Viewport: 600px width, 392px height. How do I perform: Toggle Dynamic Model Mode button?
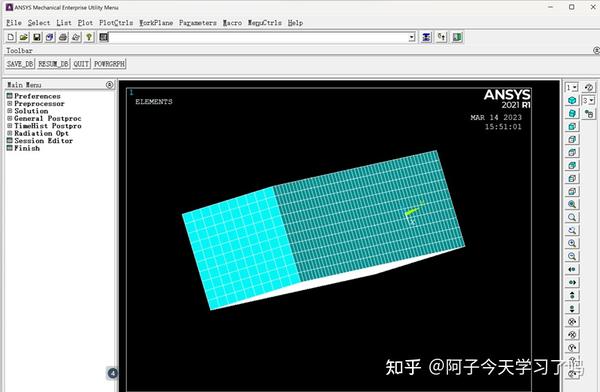[589, 88]
